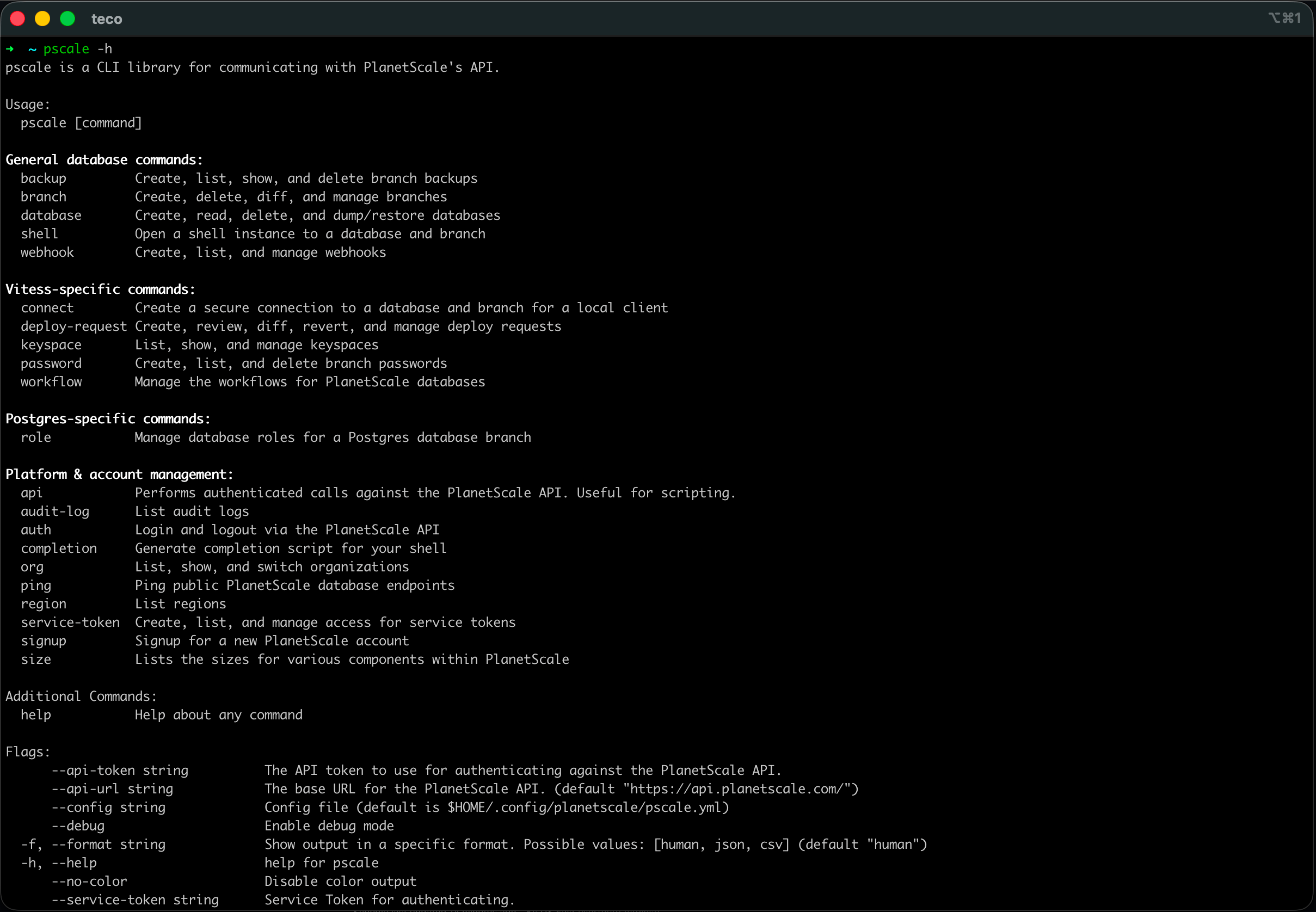Click the 'Vitess-specific commands:' heading
The width and height of the screenshot is (1316, 912).
pos(101,289)
